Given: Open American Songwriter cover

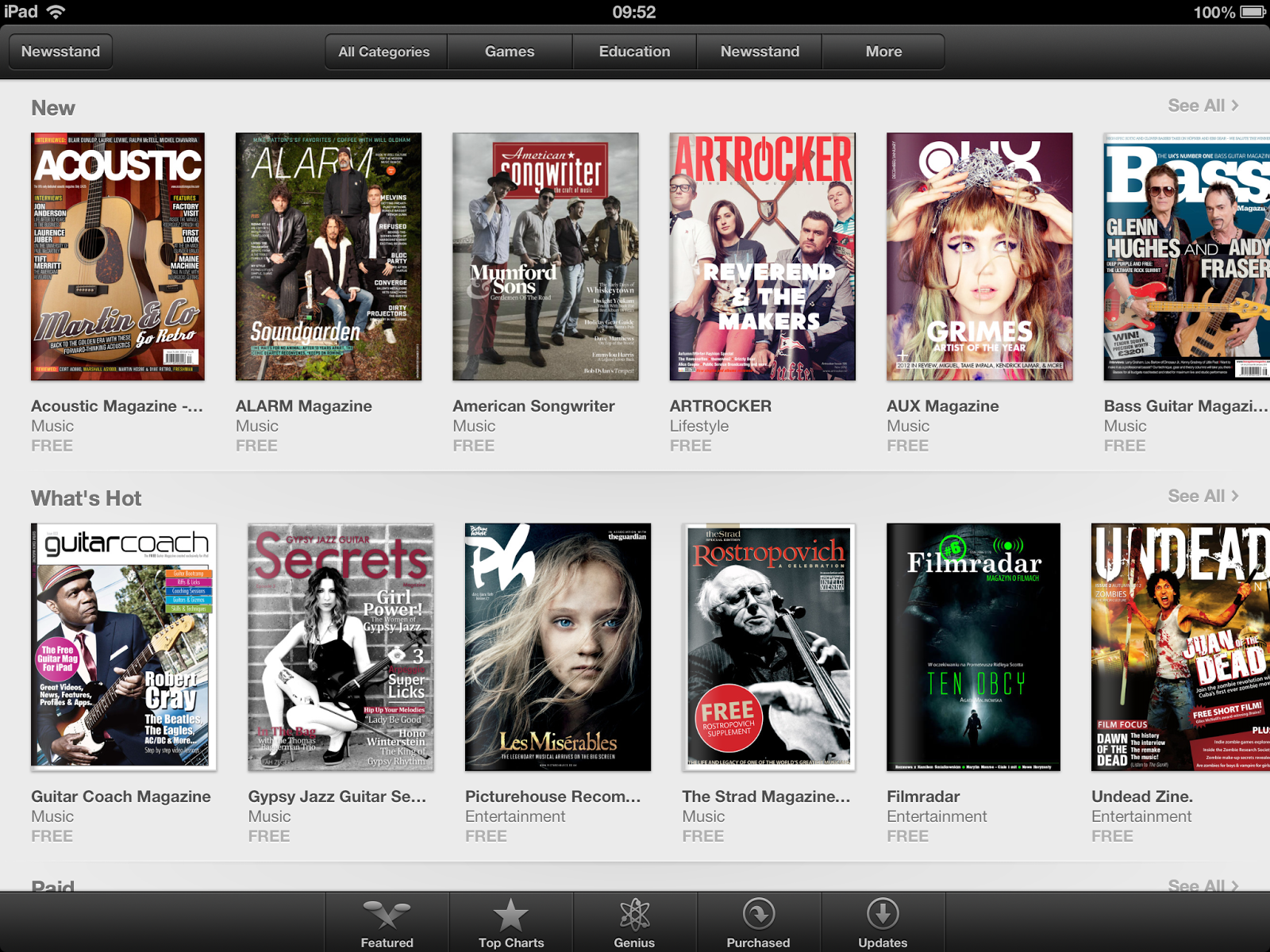Looking at the screenshot, I should pos(545,256).
